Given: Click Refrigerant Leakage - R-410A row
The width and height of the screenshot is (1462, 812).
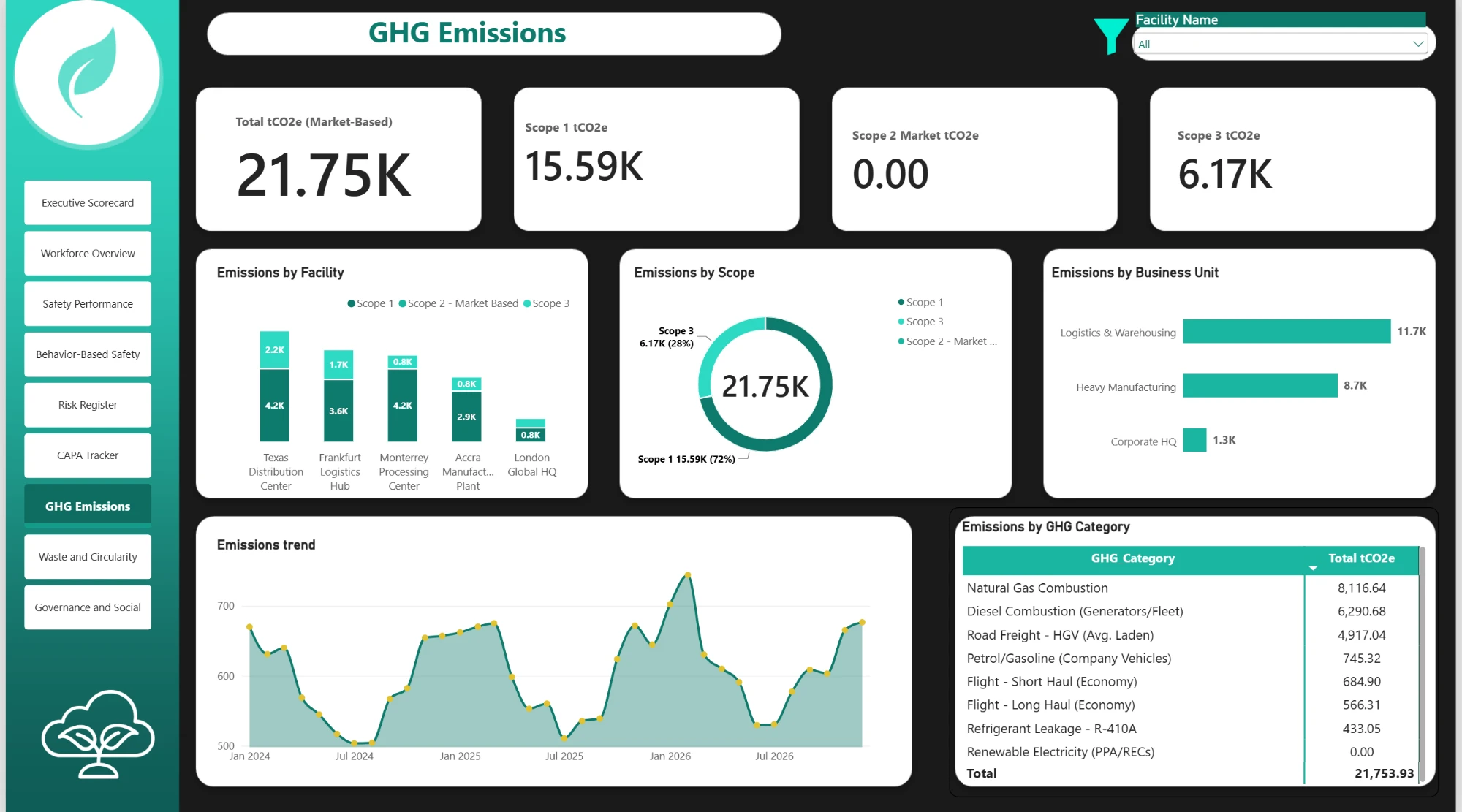Looking at the screenshot, I should point(1190,728).
